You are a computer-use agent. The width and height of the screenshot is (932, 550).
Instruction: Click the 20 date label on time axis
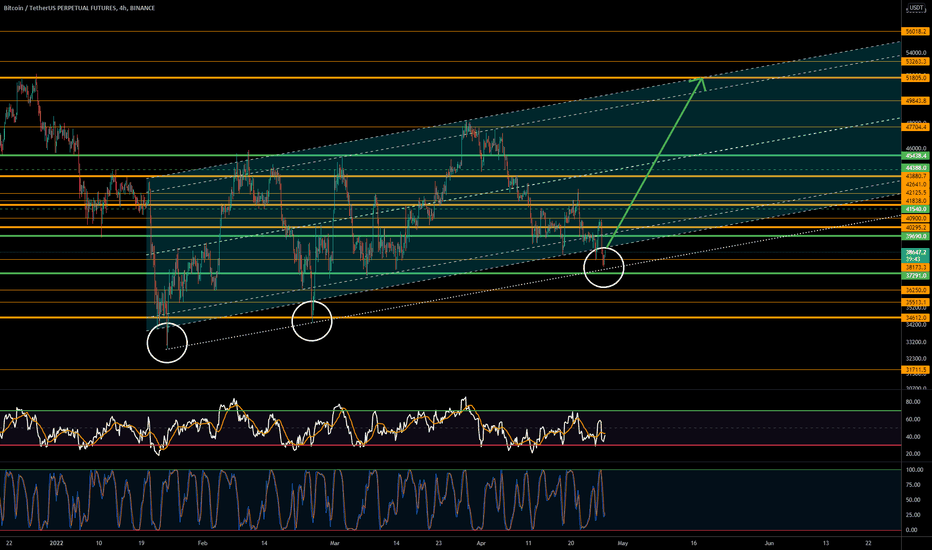(571, 543)
